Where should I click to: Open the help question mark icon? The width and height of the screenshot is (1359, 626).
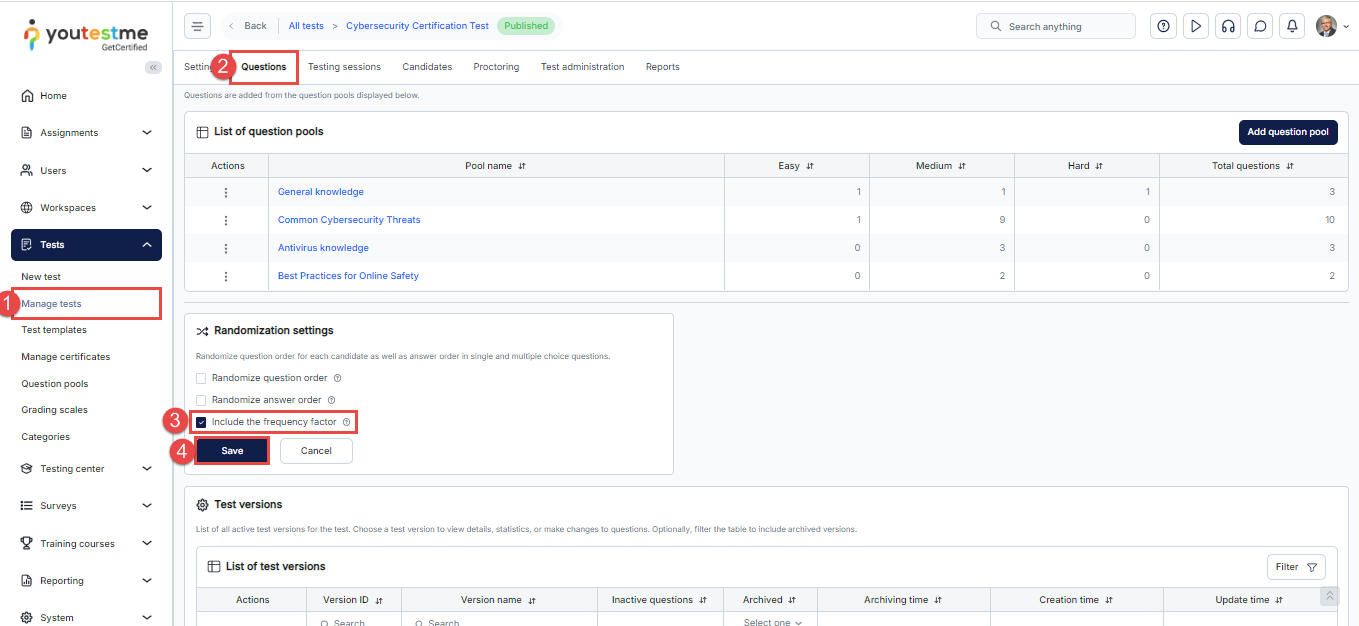(1163, 26)
